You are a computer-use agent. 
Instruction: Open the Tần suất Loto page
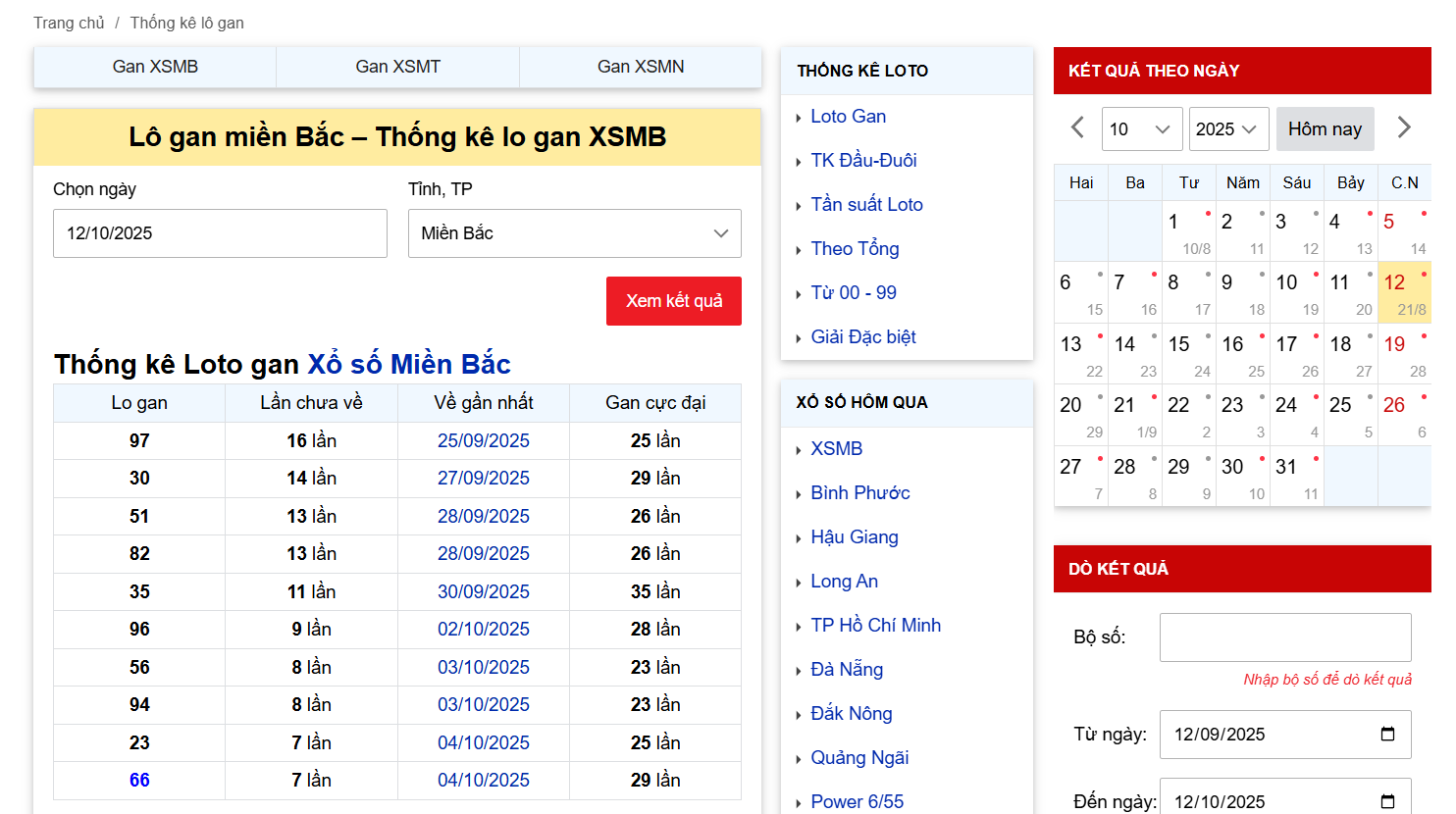point(866,204)
